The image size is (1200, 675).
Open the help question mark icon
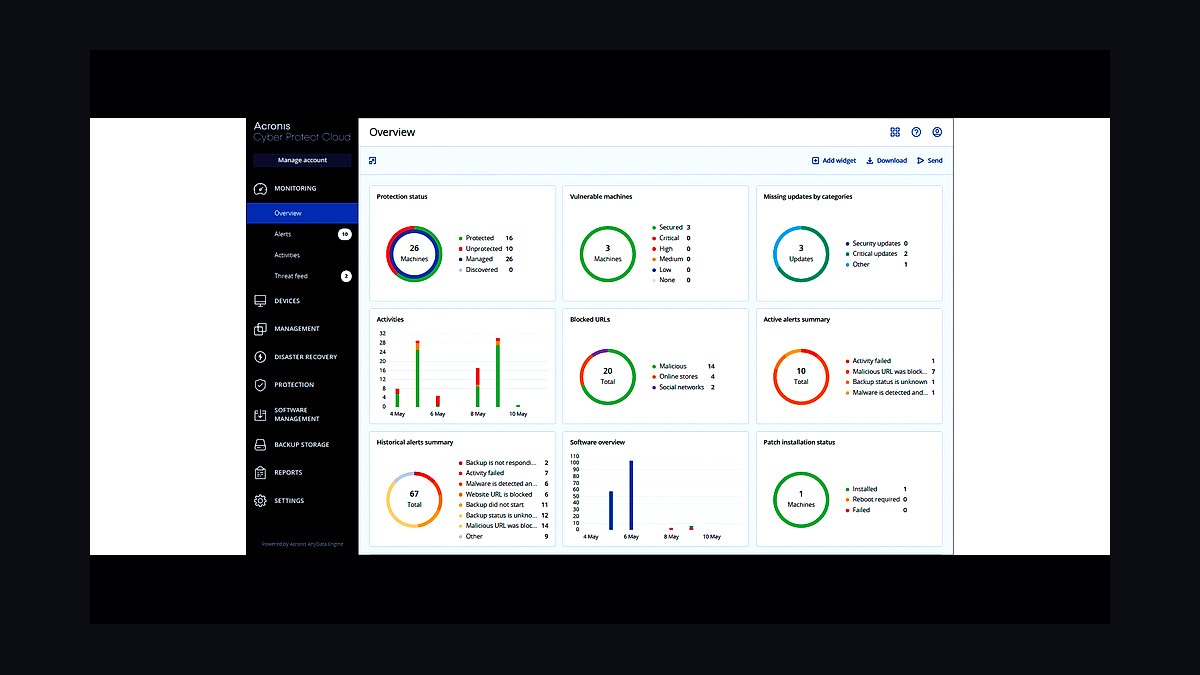click(x=916, y=132)
